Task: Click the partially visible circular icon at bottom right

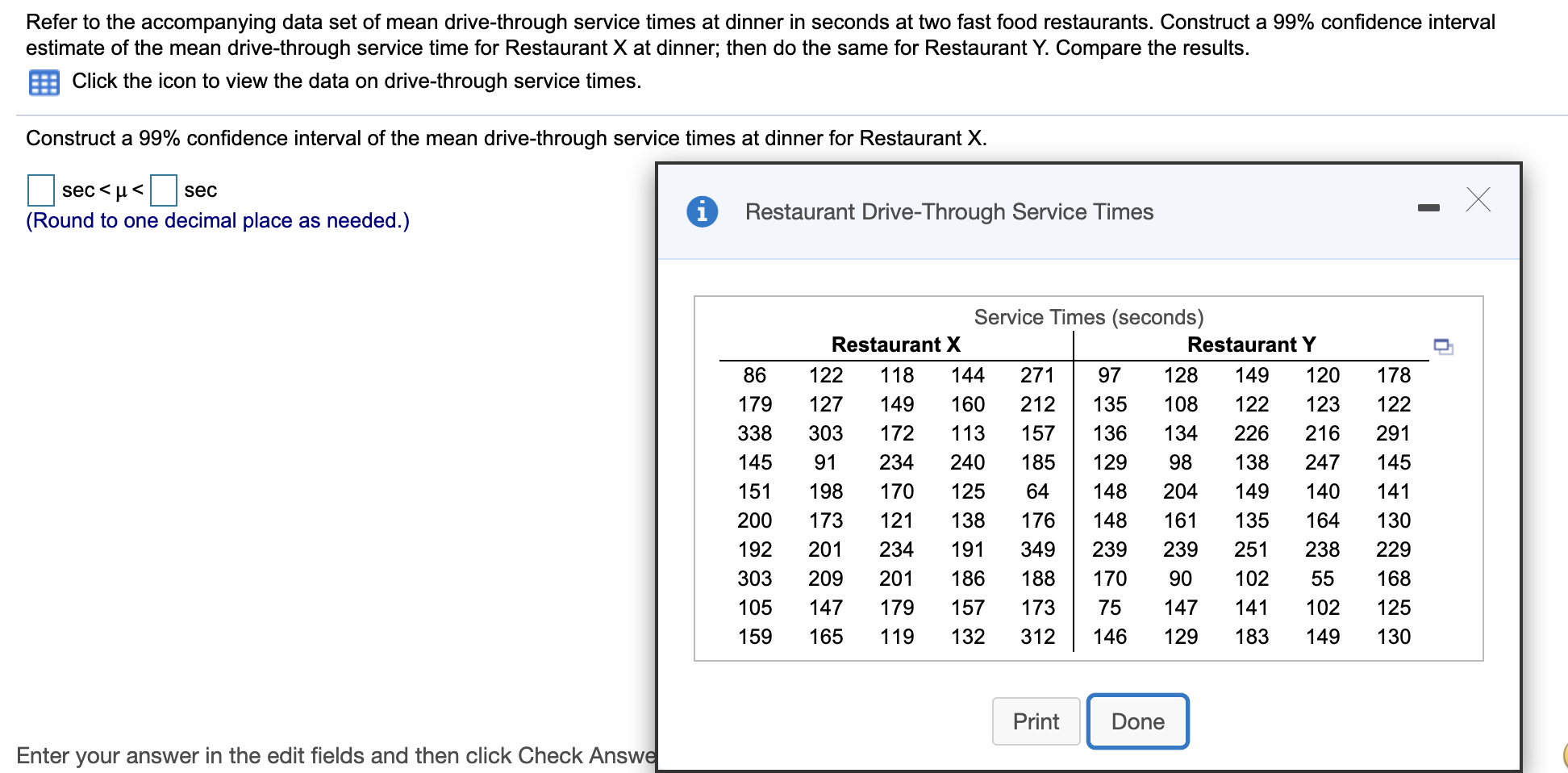Action: [1562, 755]
